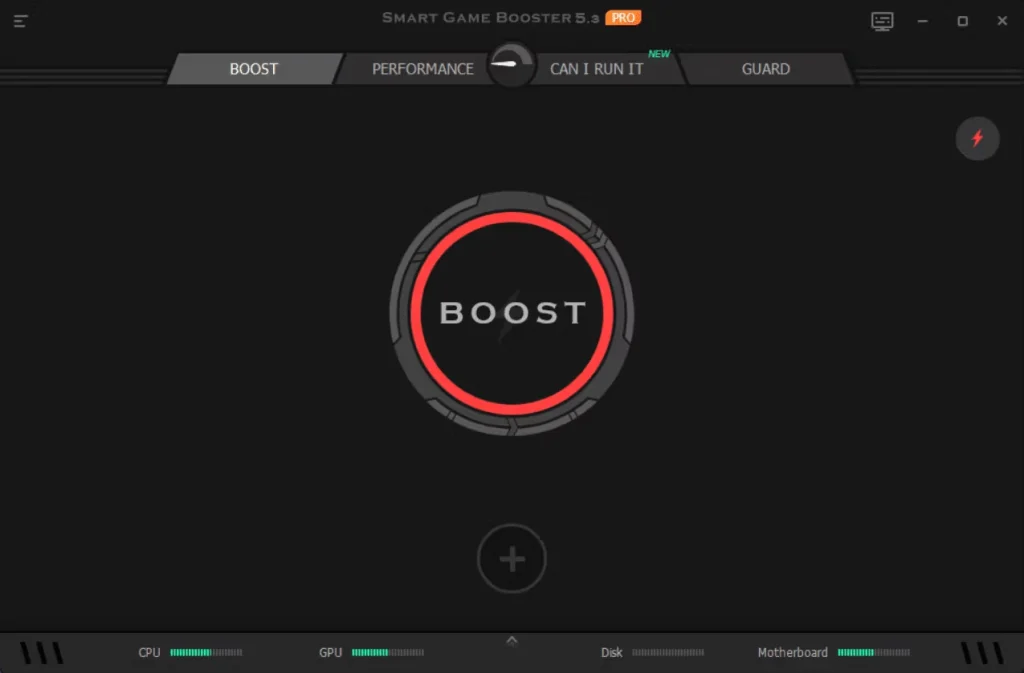Open the keyboard feedback icon in title bar

(882, 21)
